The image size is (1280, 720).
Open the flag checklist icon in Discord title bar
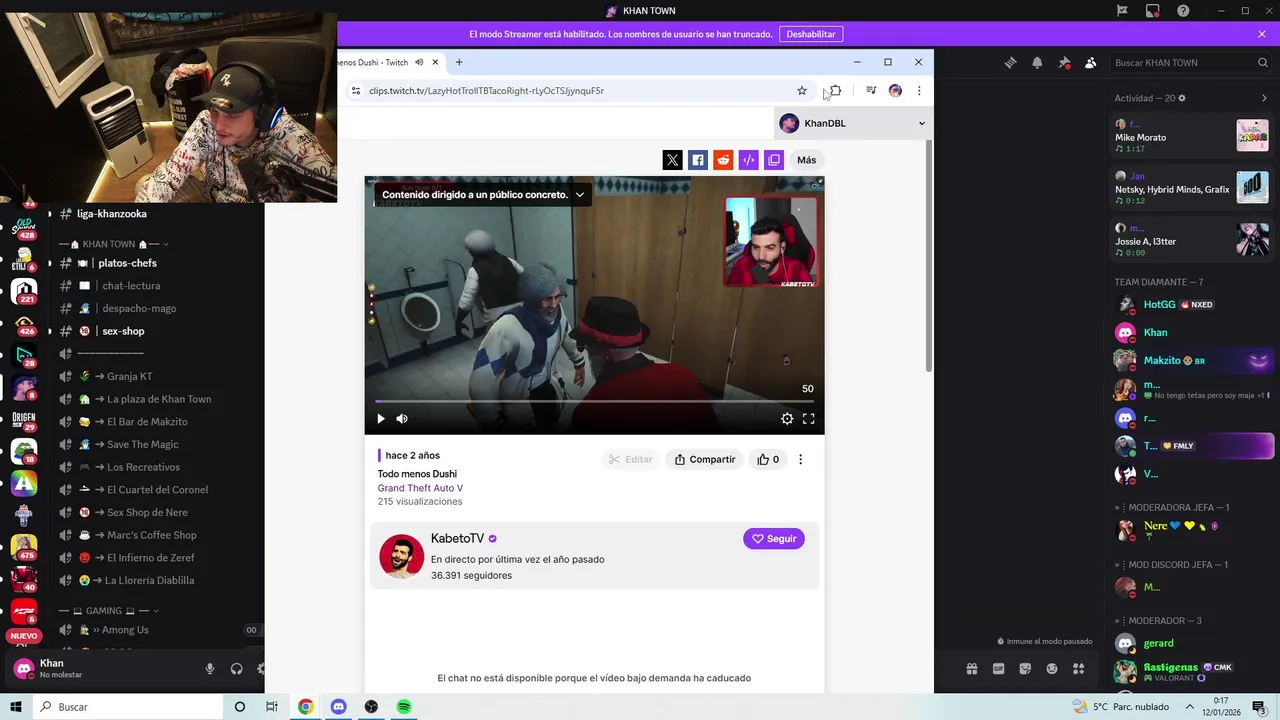(1122, 11)
